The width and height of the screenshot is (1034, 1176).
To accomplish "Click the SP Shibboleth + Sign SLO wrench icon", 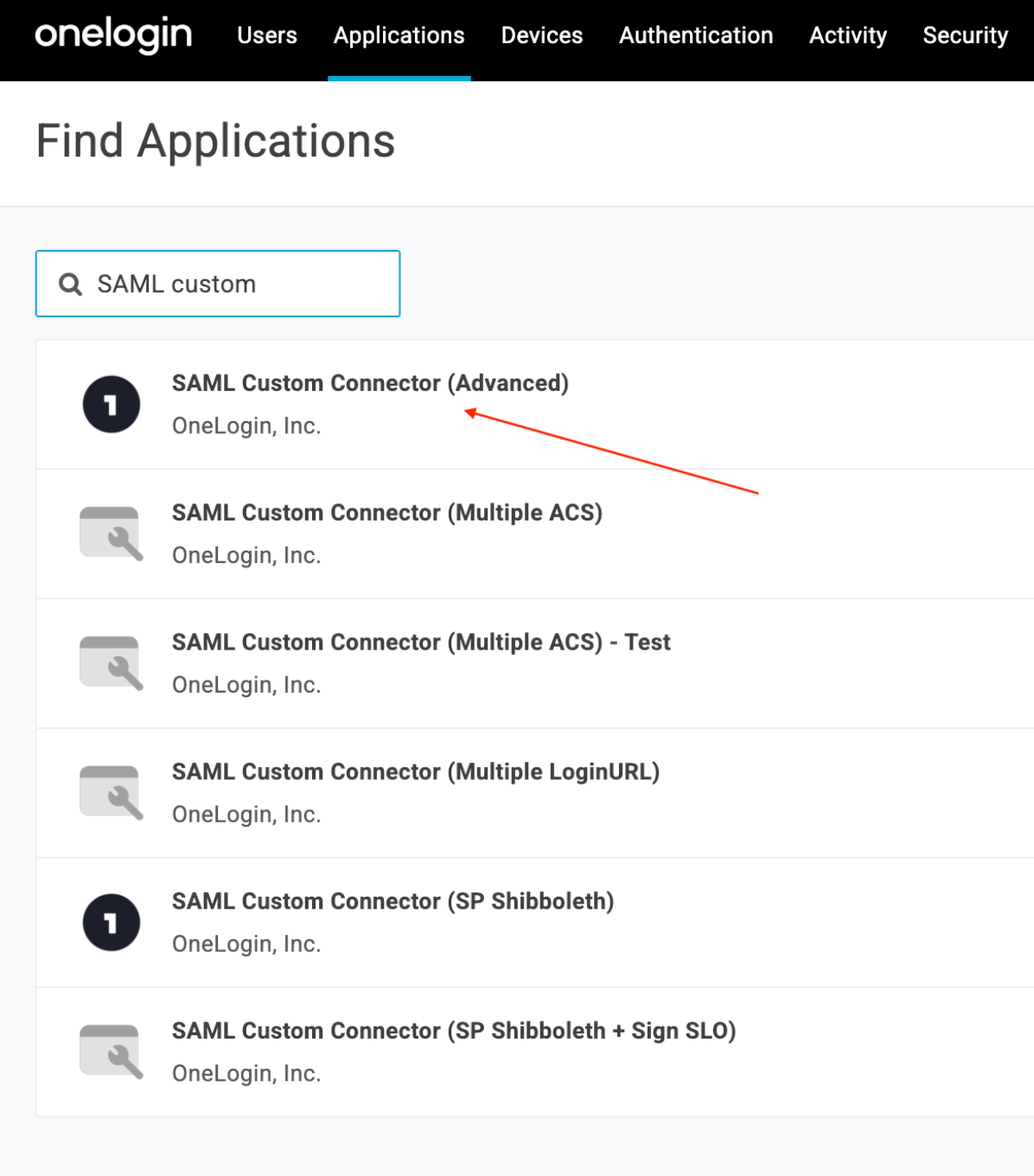I will (x=112, y=1052).
